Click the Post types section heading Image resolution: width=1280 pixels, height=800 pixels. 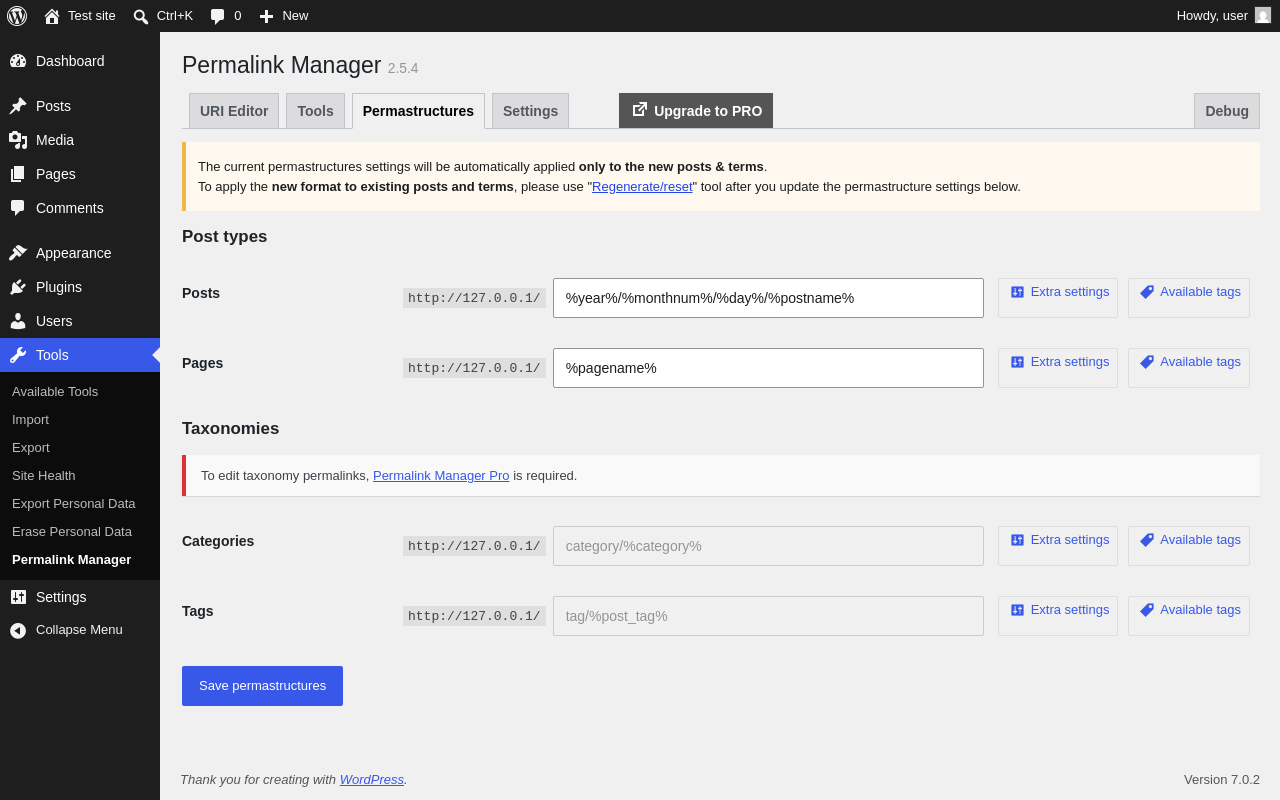pyautogui.click(x=225, y=237)
